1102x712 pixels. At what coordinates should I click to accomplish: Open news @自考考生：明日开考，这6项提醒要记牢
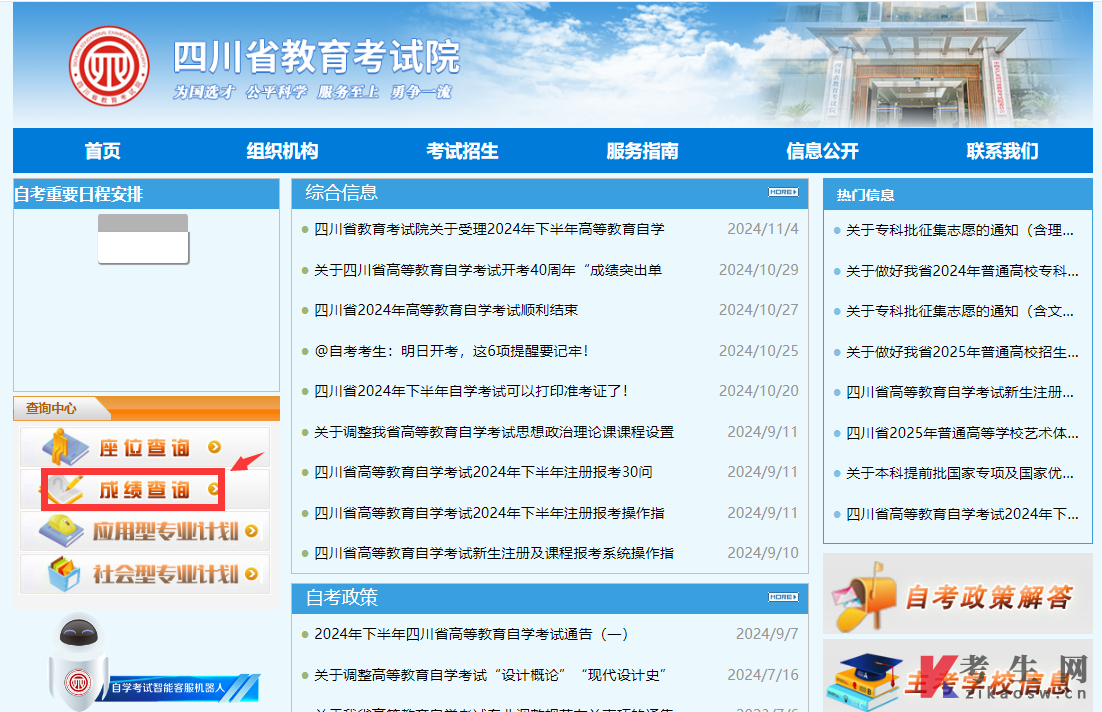click(x=451, y=351)
